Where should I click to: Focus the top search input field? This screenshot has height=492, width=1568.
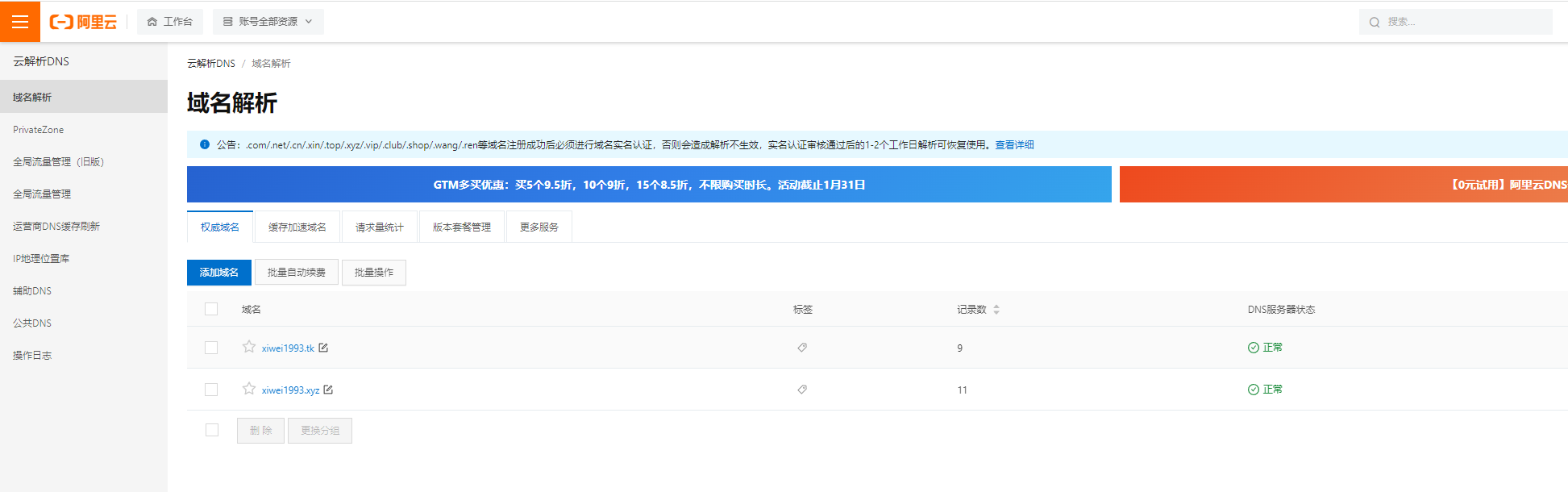pos(1463,22)
